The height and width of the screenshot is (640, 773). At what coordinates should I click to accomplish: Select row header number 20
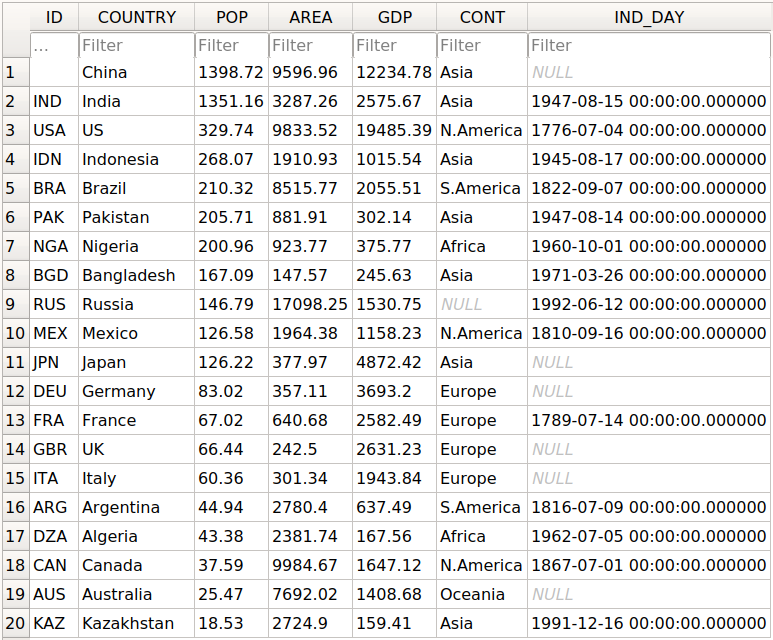pos(16,623)
